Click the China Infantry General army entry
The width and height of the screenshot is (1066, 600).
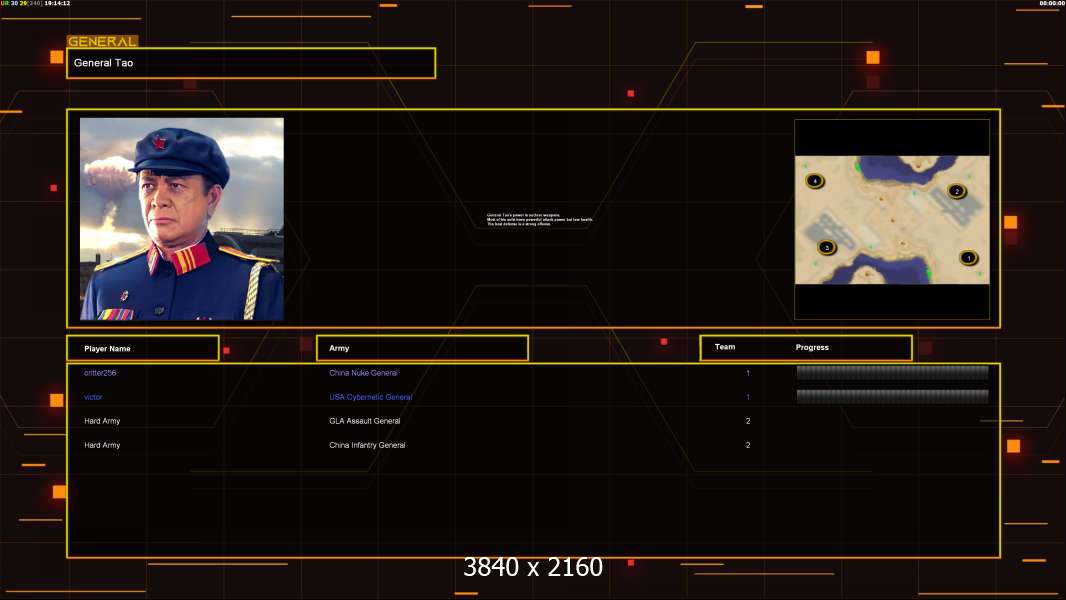[367, 445]
